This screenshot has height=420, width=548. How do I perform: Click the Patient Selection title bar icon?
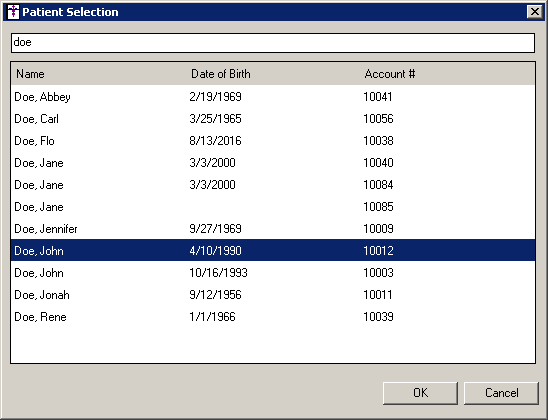[x=13, y=12]
